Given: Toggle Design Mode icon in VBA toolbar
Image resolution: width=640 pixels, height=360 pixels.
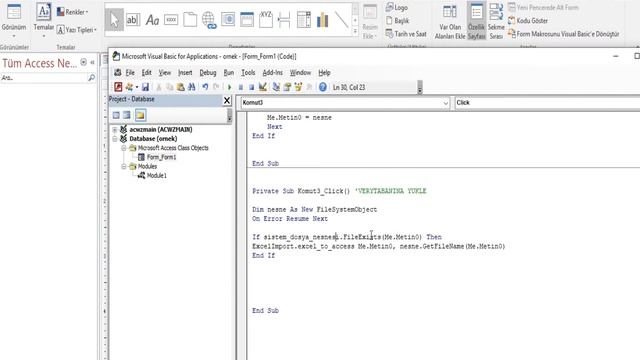Looking at the screenshot, I should [263, 87].
